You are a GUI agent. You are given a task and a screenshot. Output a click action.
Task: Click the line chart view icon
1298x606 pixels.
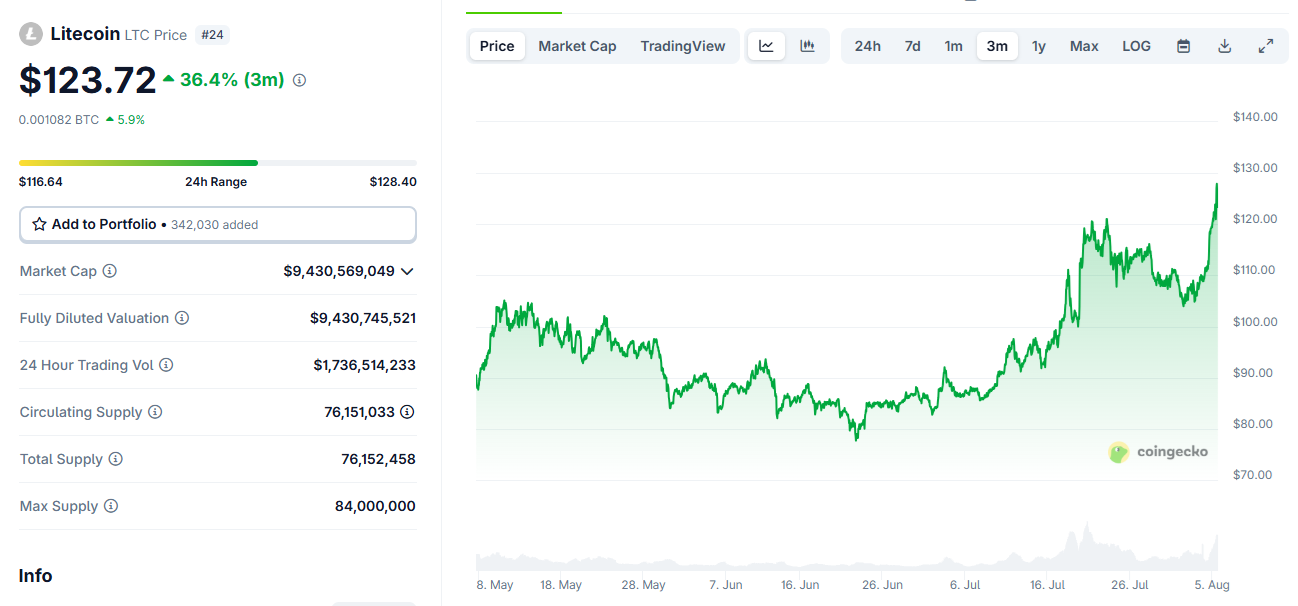[767, 46]
